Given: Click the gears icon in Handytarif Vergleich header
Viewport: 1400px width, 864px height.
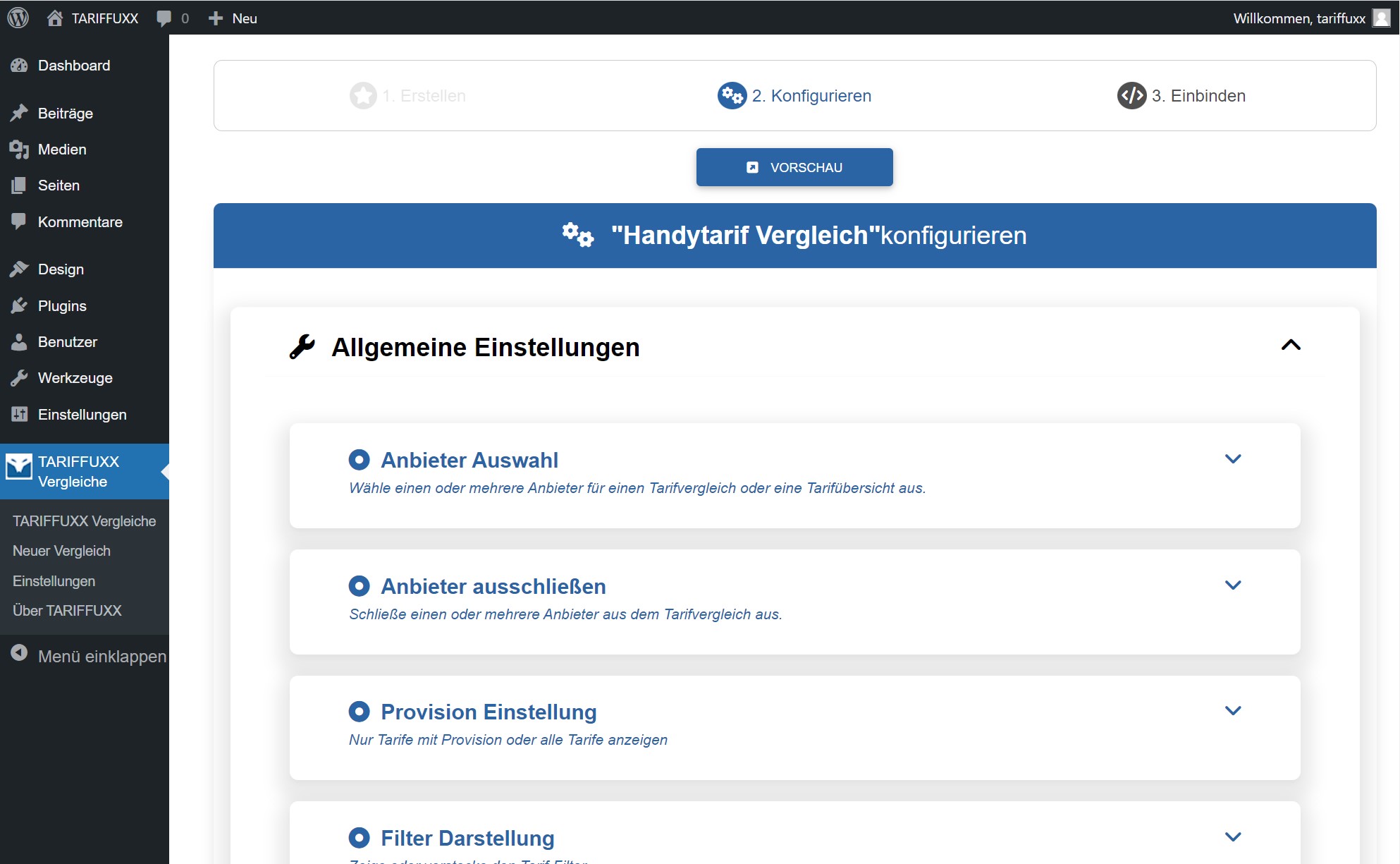Looking at the screenshot, I should click(578, 235).
